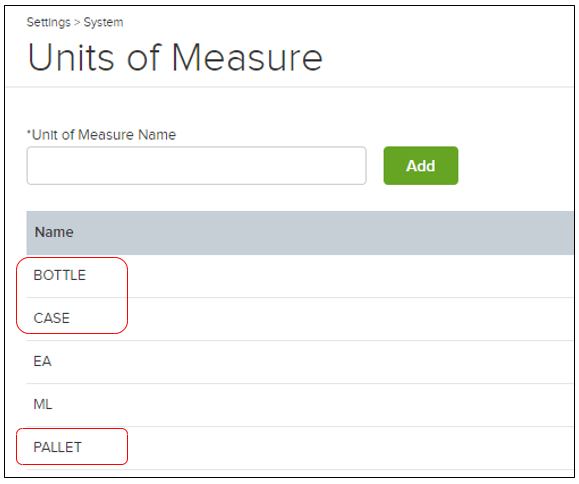
Task: Click the row divider between EA and ML
Action: point(299,384)
